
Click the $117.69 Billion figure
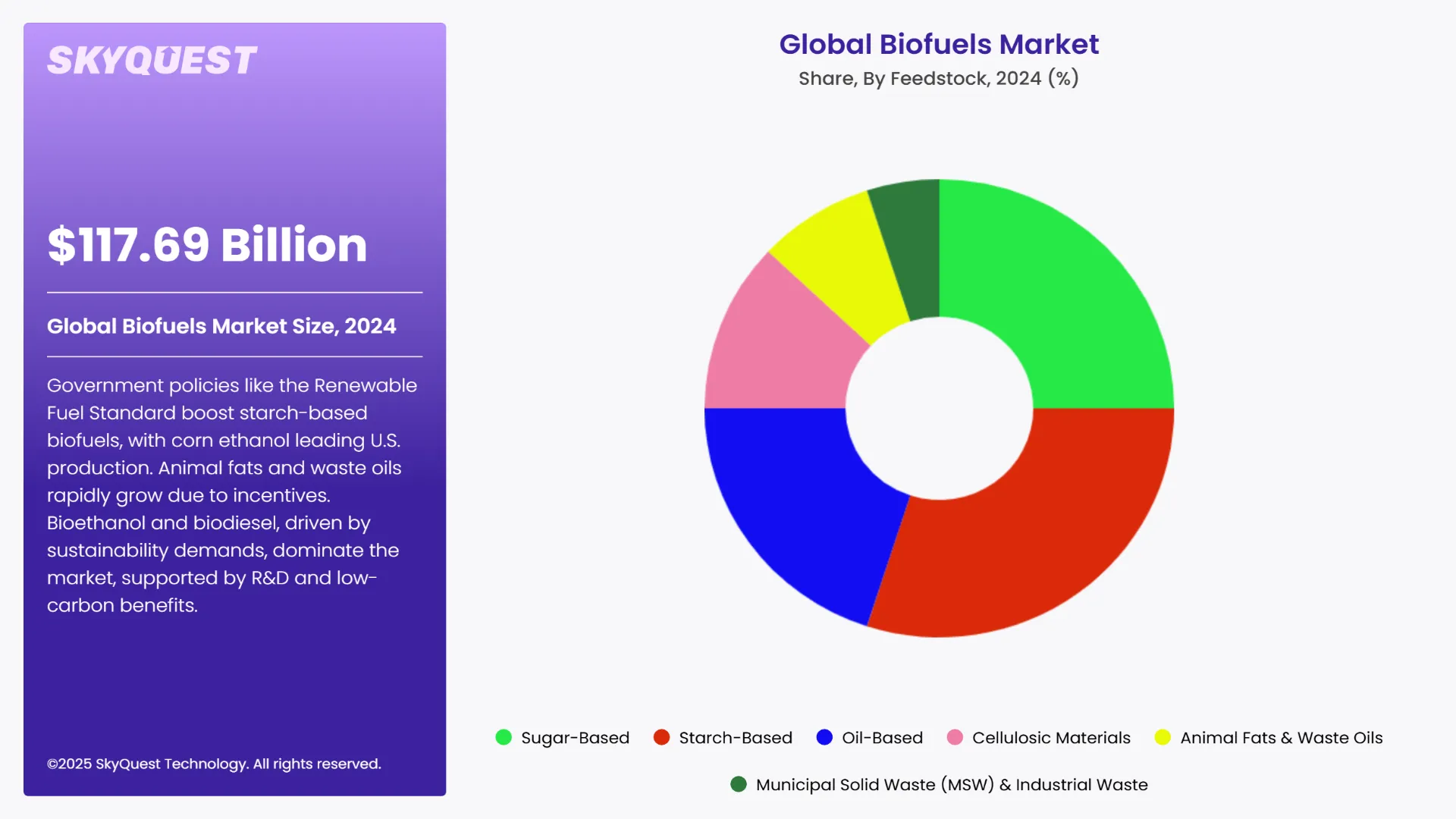[x=207, y=244]
